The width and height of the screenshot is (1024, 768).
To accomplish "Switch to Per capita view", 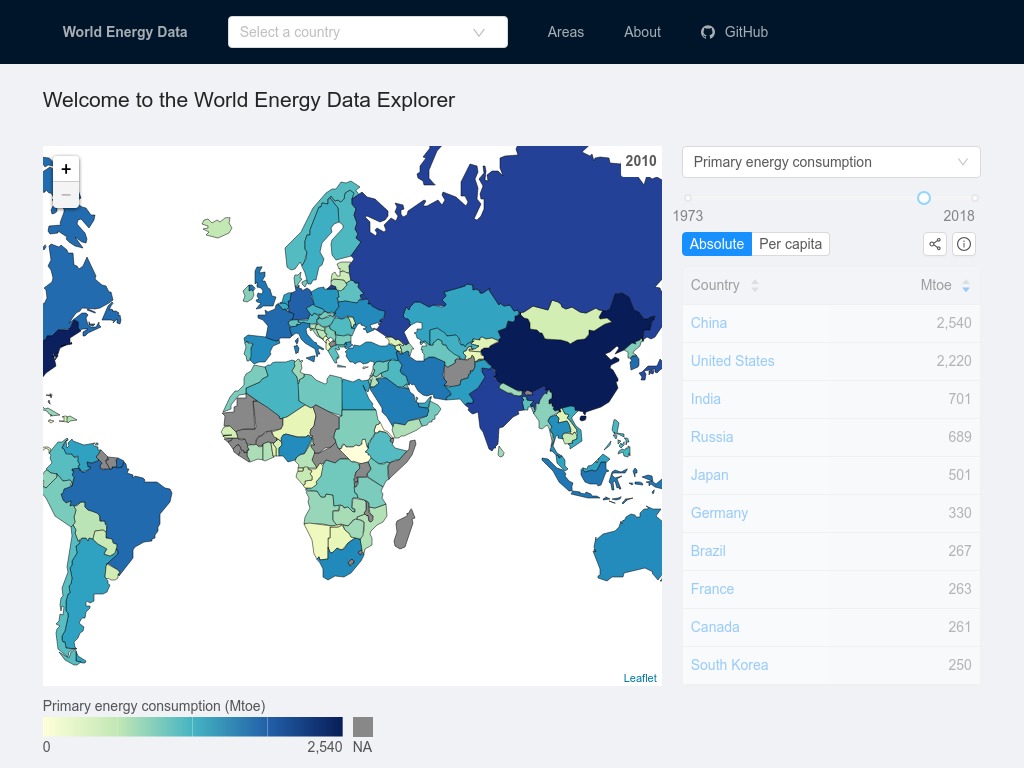I will [x=790, y=244].
